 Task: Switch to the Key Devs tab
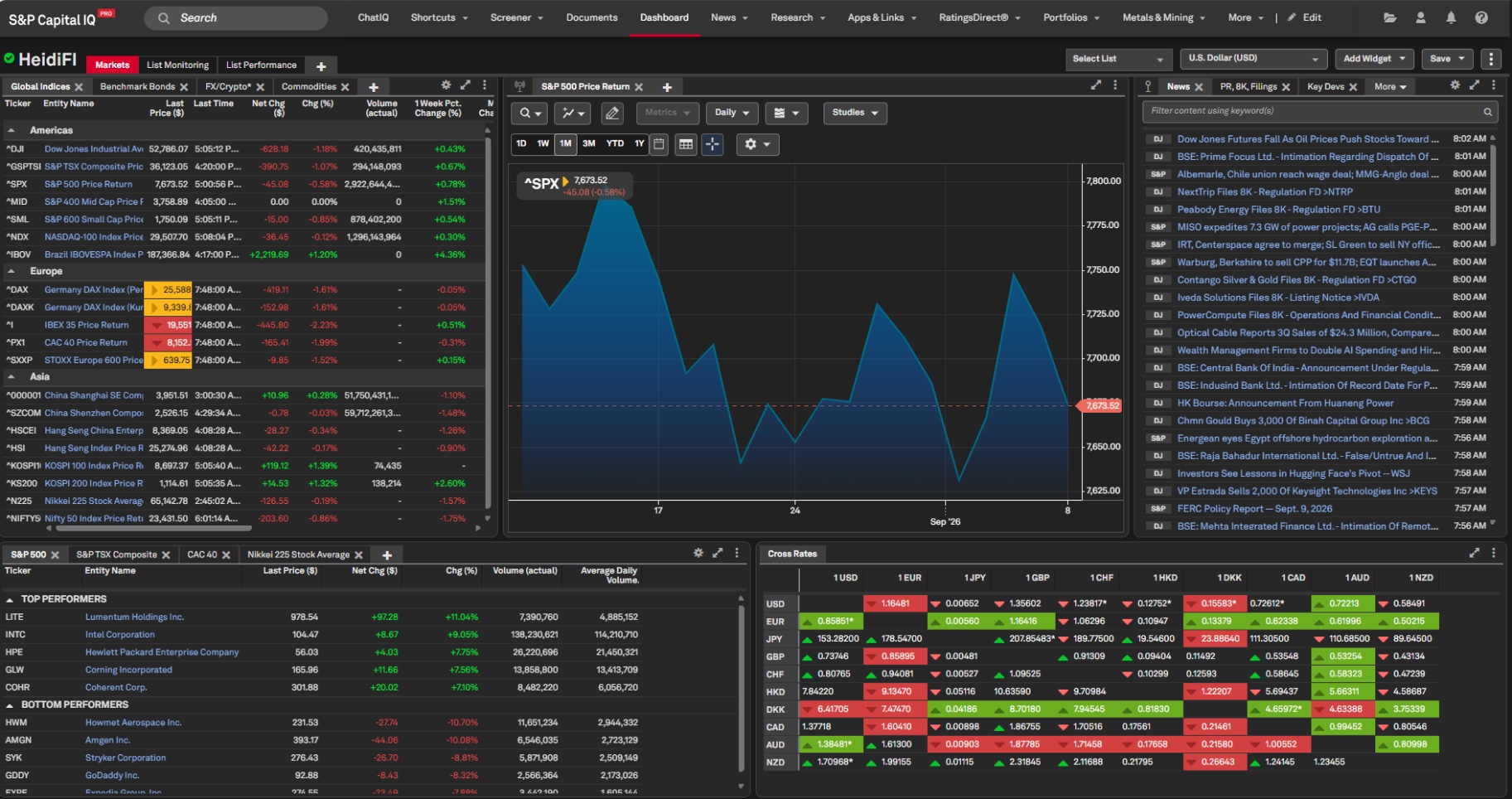pos(1326,87)
